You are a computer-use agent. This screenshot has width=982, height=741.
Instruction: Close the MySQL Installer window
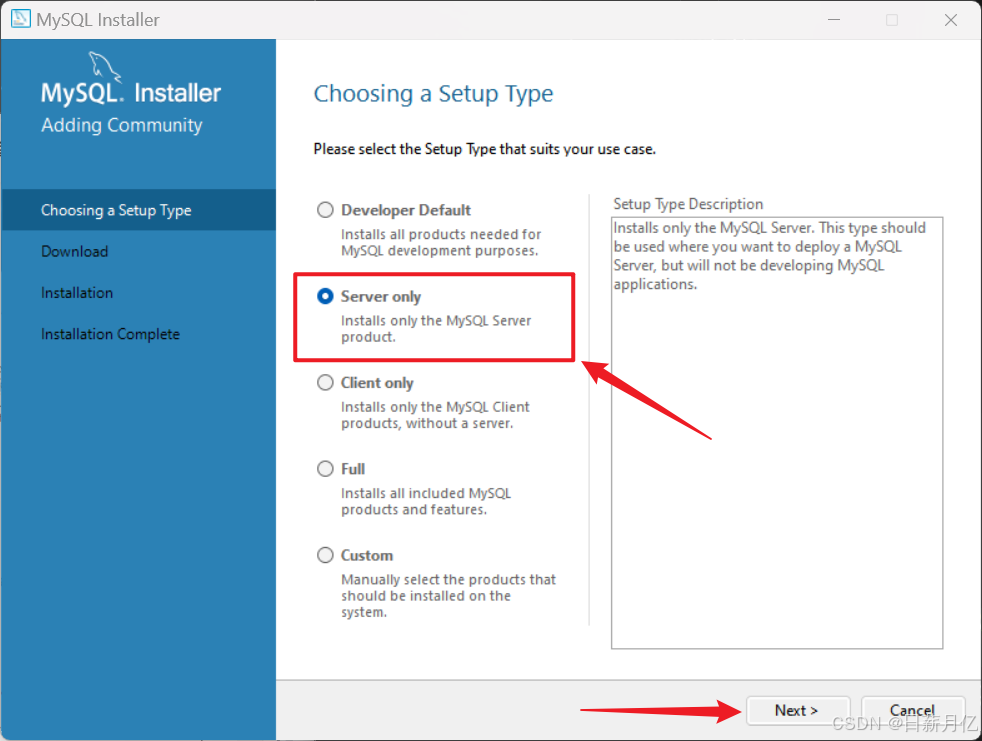click(x=951, y=19)
